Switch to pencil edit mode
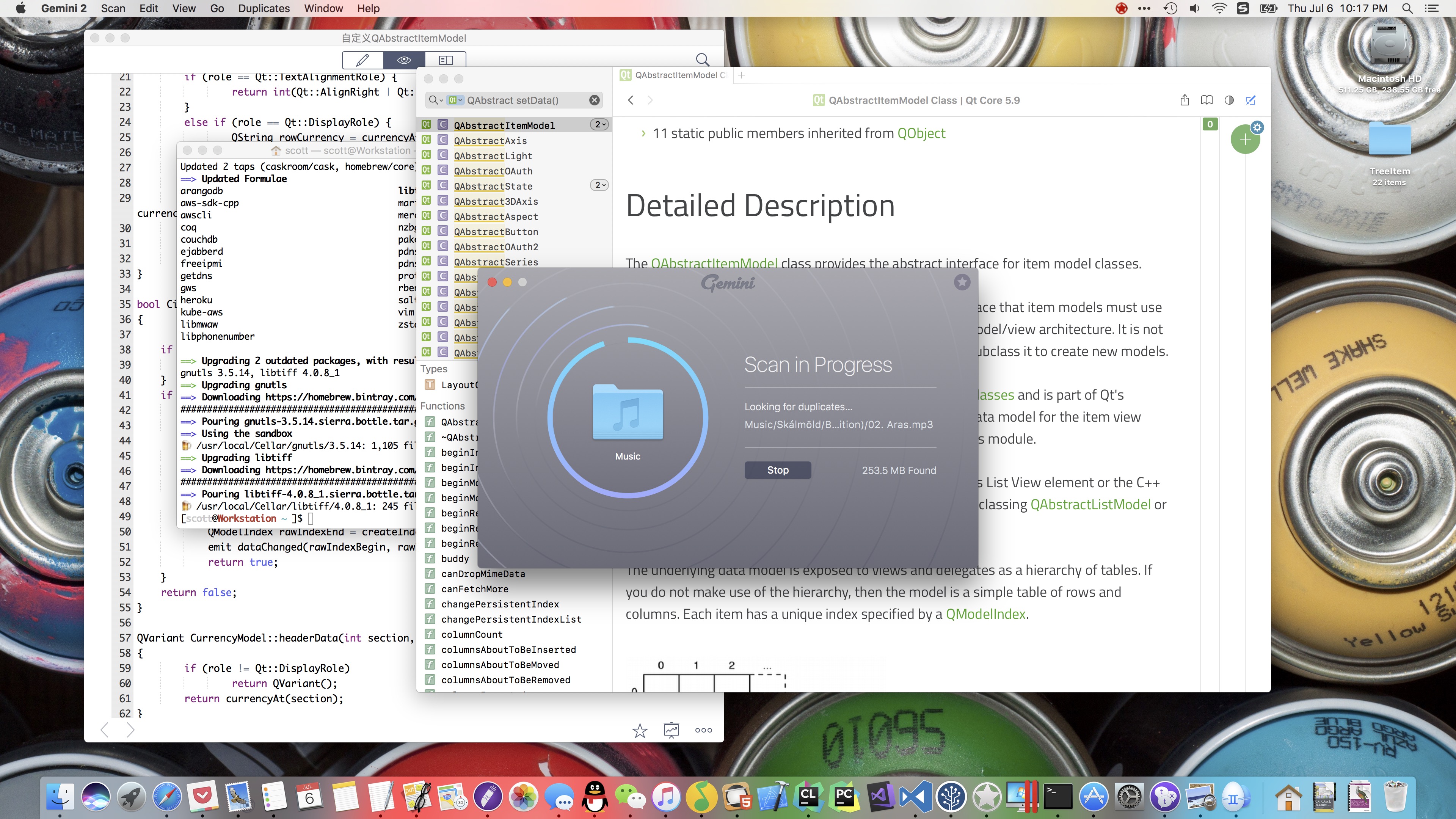The width and height of the screenshot is (1456, 819). (x=362, y=60)
